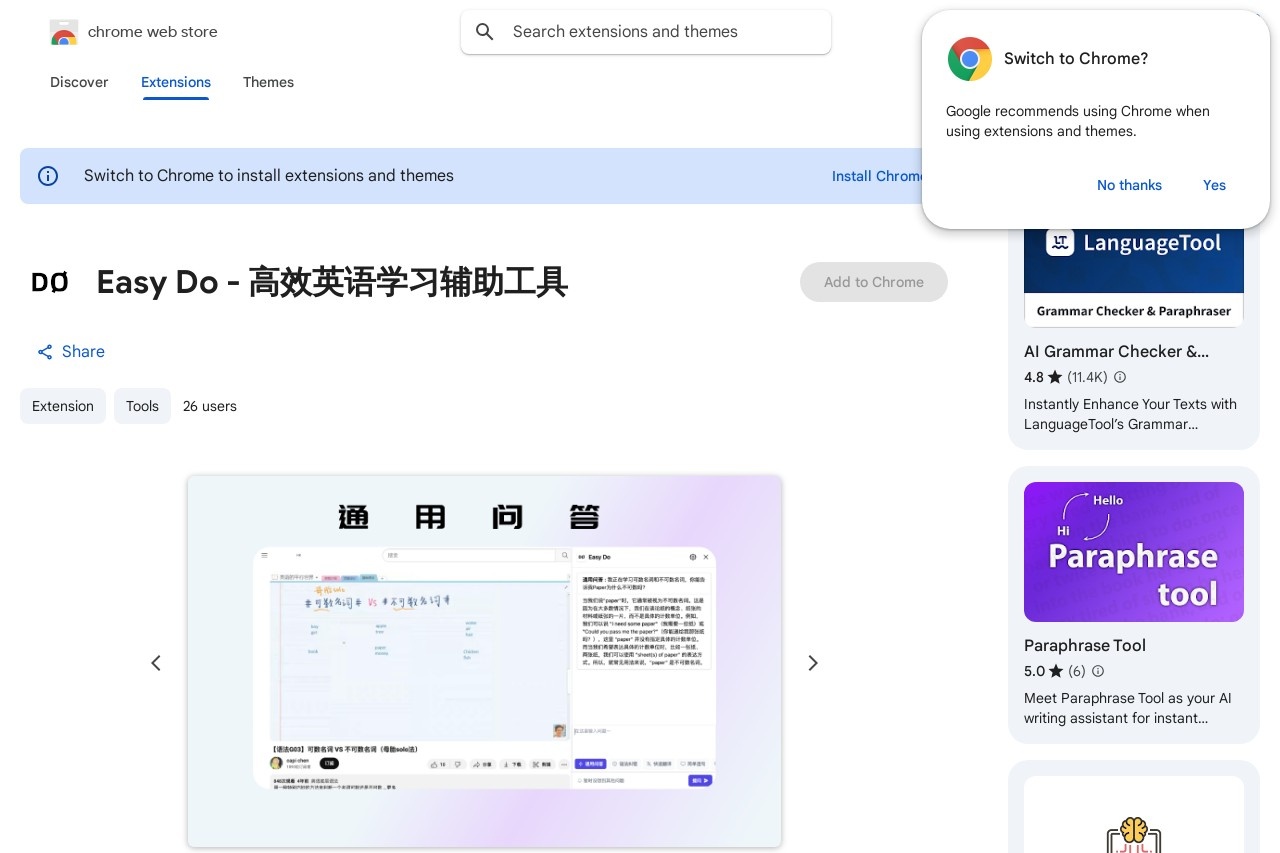The image size is (1280, 853).
Task: Click the search magnifier icon
Action: click(x=485, y=32)
